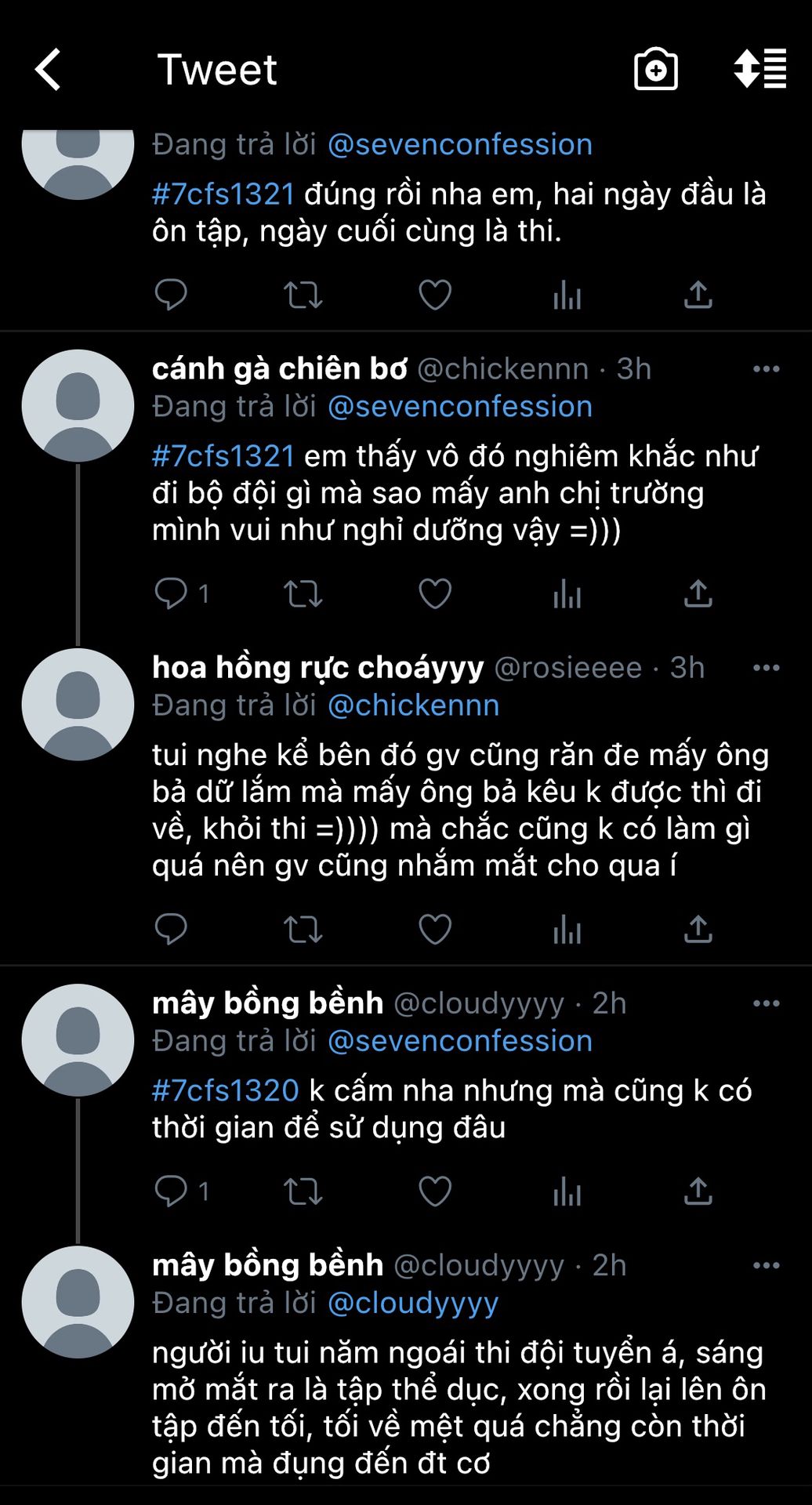This screenshot has height=1505, width=812.
Task: Open cánh gà chiên bơ's profile avatar
Action: [x=78, y=405]
